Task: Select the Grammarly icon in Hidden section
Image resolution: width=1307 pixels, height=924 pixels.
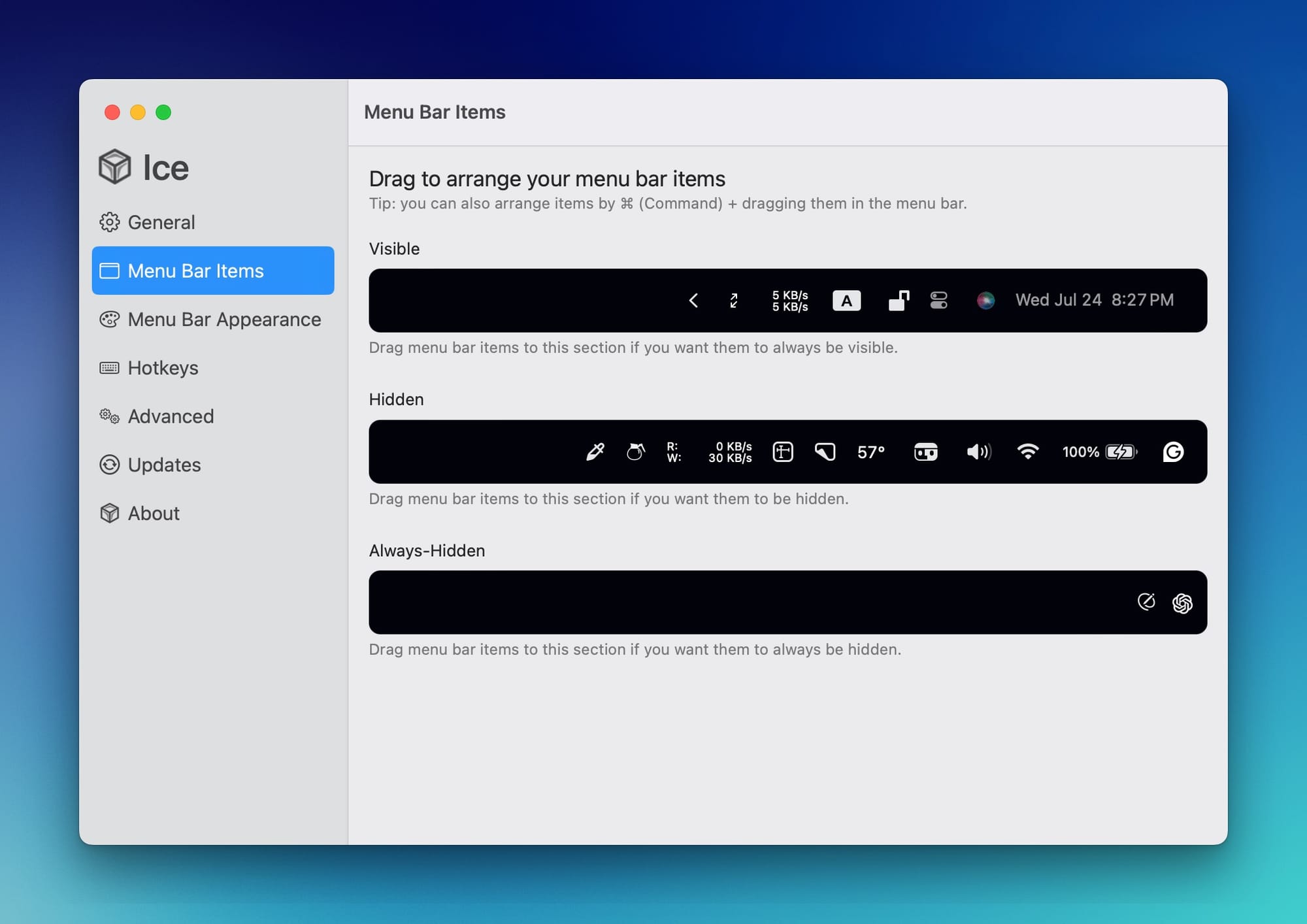Action: coord(1173,452)
